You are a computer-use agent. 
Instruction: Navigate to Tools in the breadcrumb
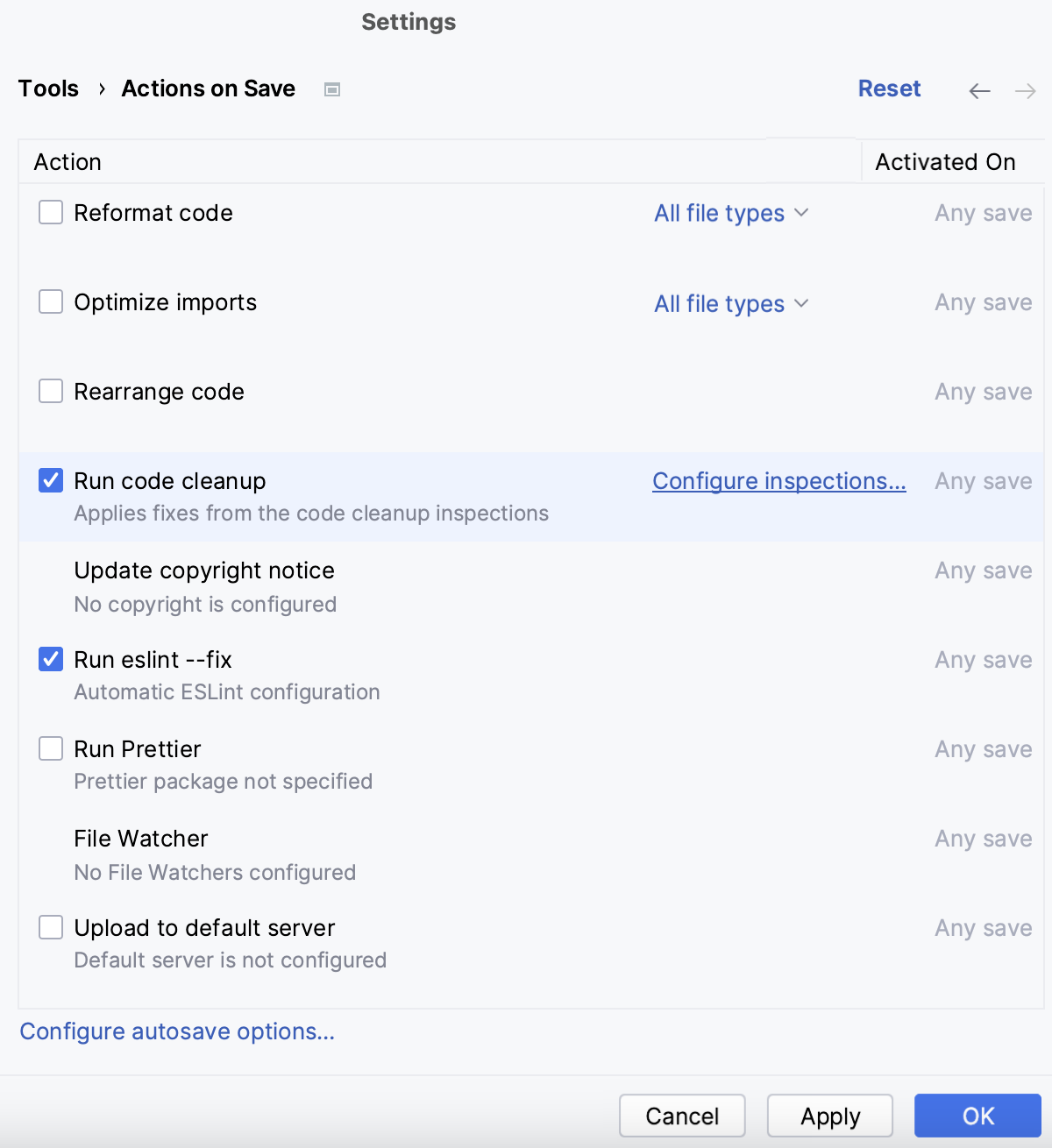(x=48, y=88)
